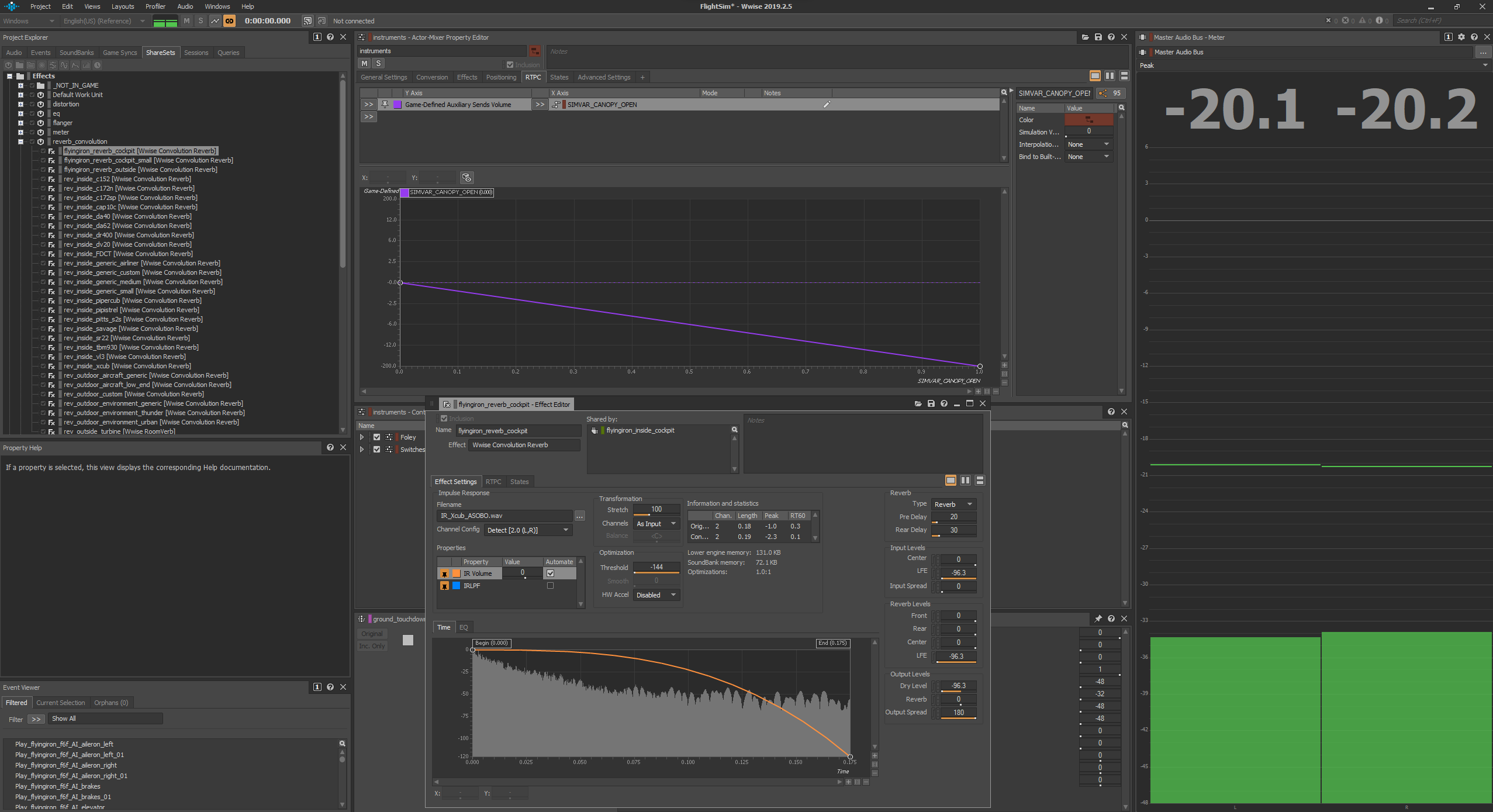Image resolution: width=1493 pixels, height=812 pixels.
Task: Click the RTPC pin icon of IR Volume row
Action: pos(444,573)
